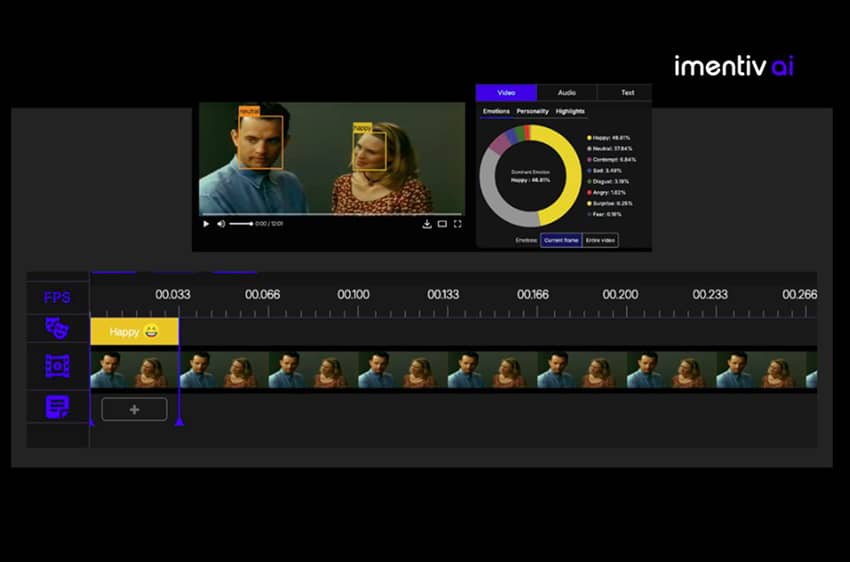Screen dimensions: 850x562
Task: Open the Emotions sub-tab
Action: tap(496, 111)
